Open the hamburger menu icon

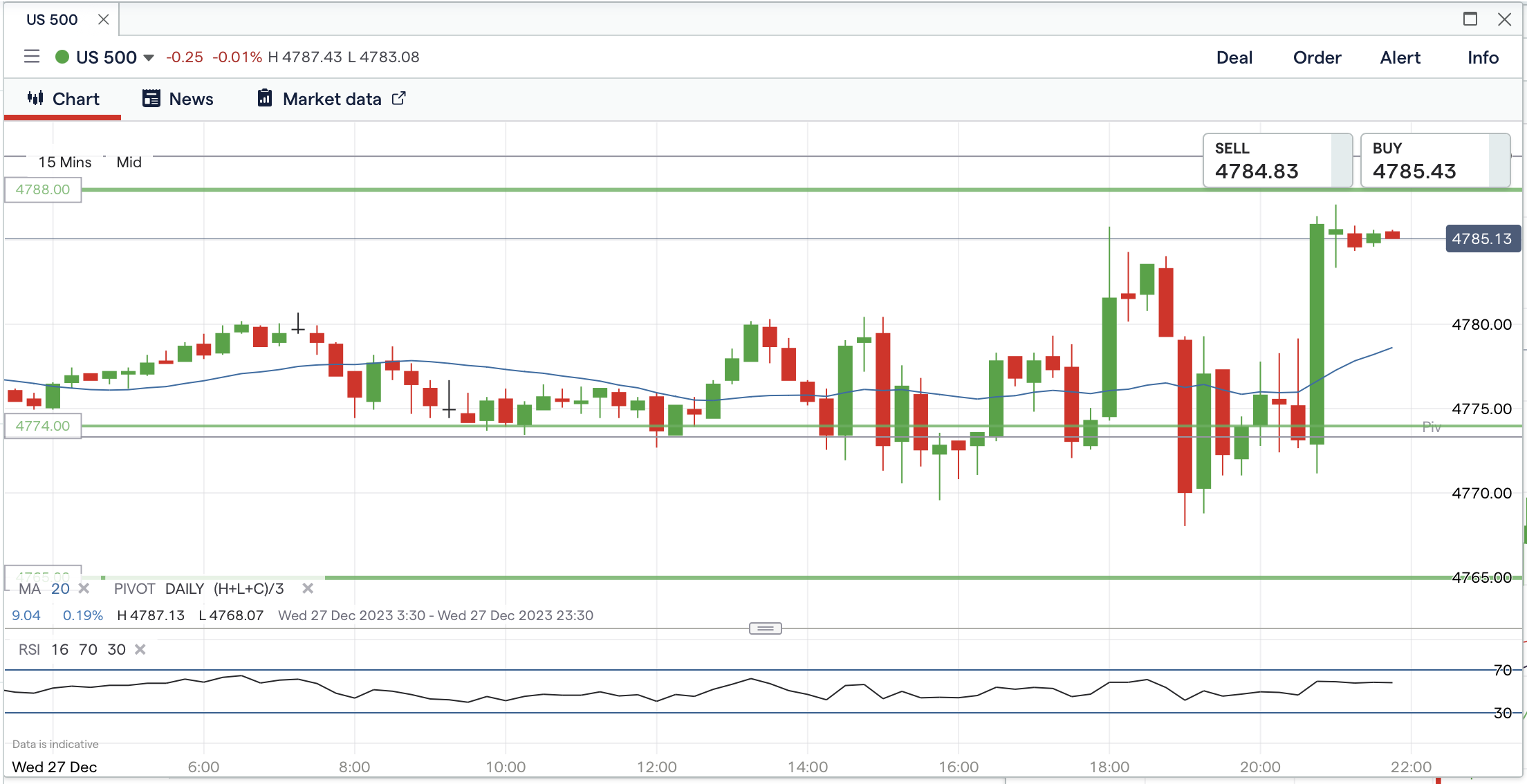click(32, 57)
